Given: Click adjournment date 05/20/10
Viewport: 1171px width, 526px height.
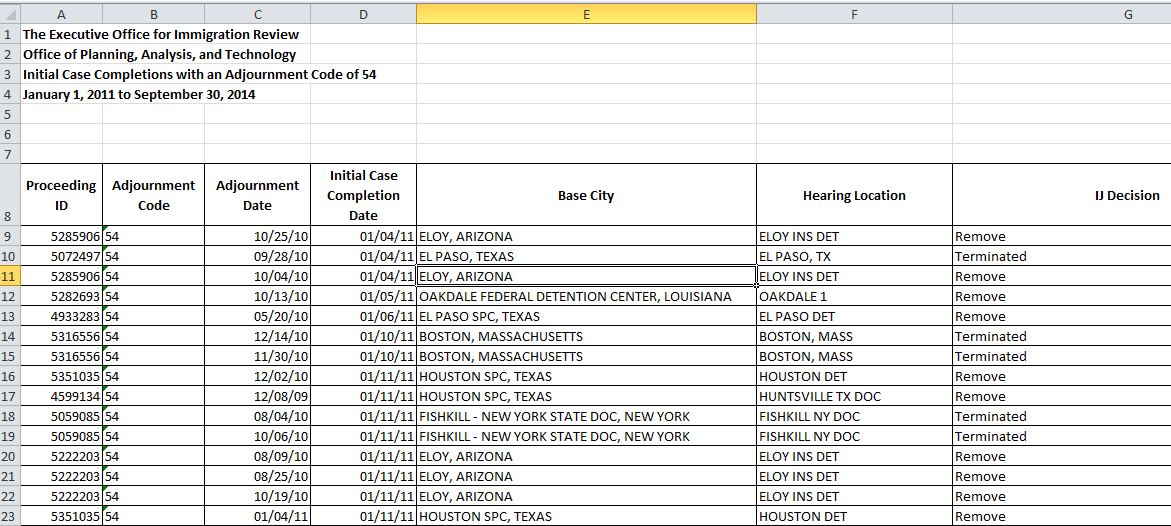Looking at the screenshot, I should (258, 316).
